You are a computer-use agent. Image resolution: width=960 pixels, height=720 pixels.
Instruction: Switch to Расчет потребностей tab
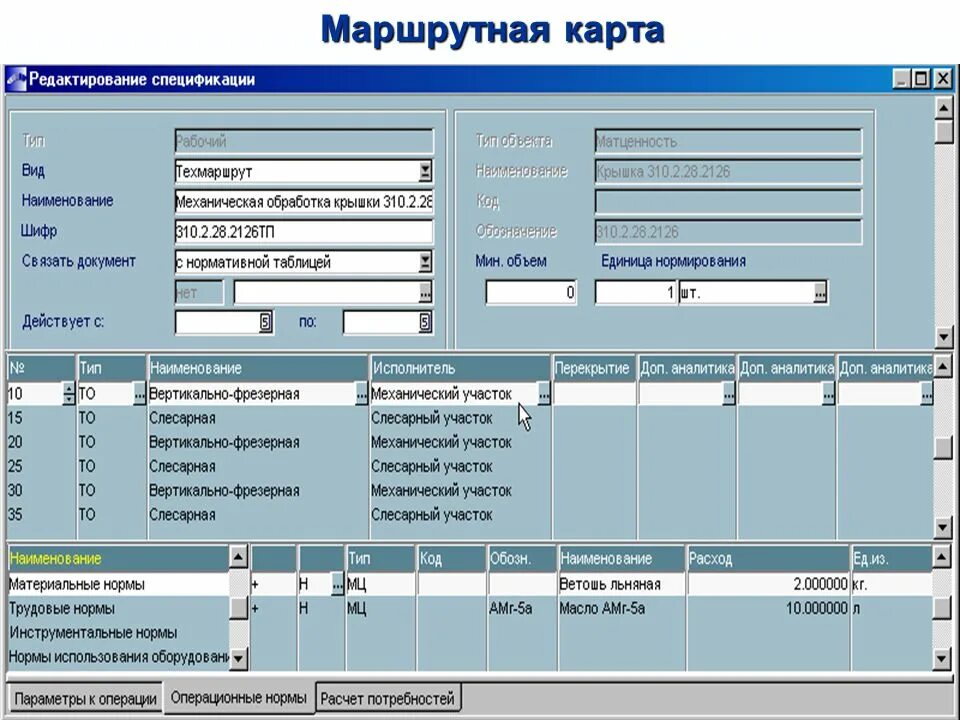[x=388, y=699]
